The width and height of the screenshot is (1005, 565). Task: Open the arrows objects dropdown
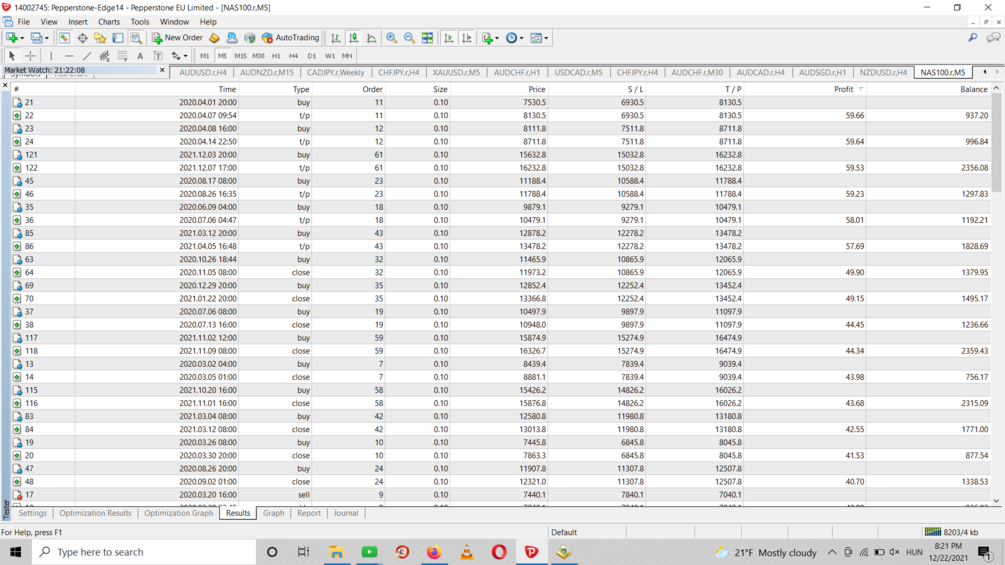coord(179,56)
